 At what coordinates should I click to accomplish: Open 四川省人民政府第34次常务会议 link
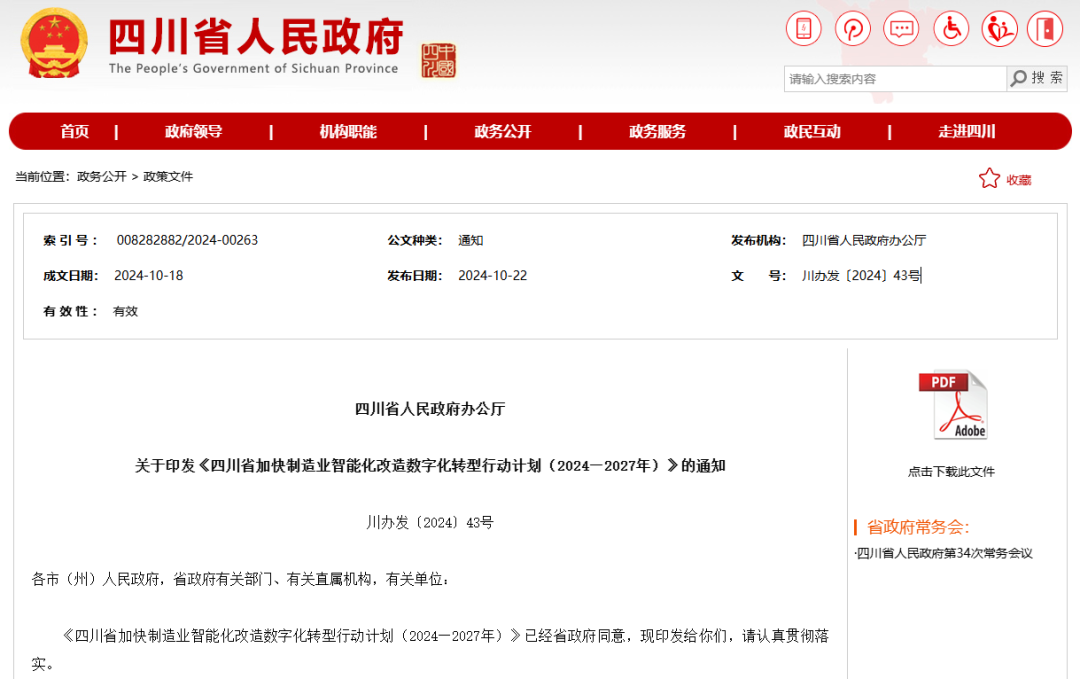[945, 553]
